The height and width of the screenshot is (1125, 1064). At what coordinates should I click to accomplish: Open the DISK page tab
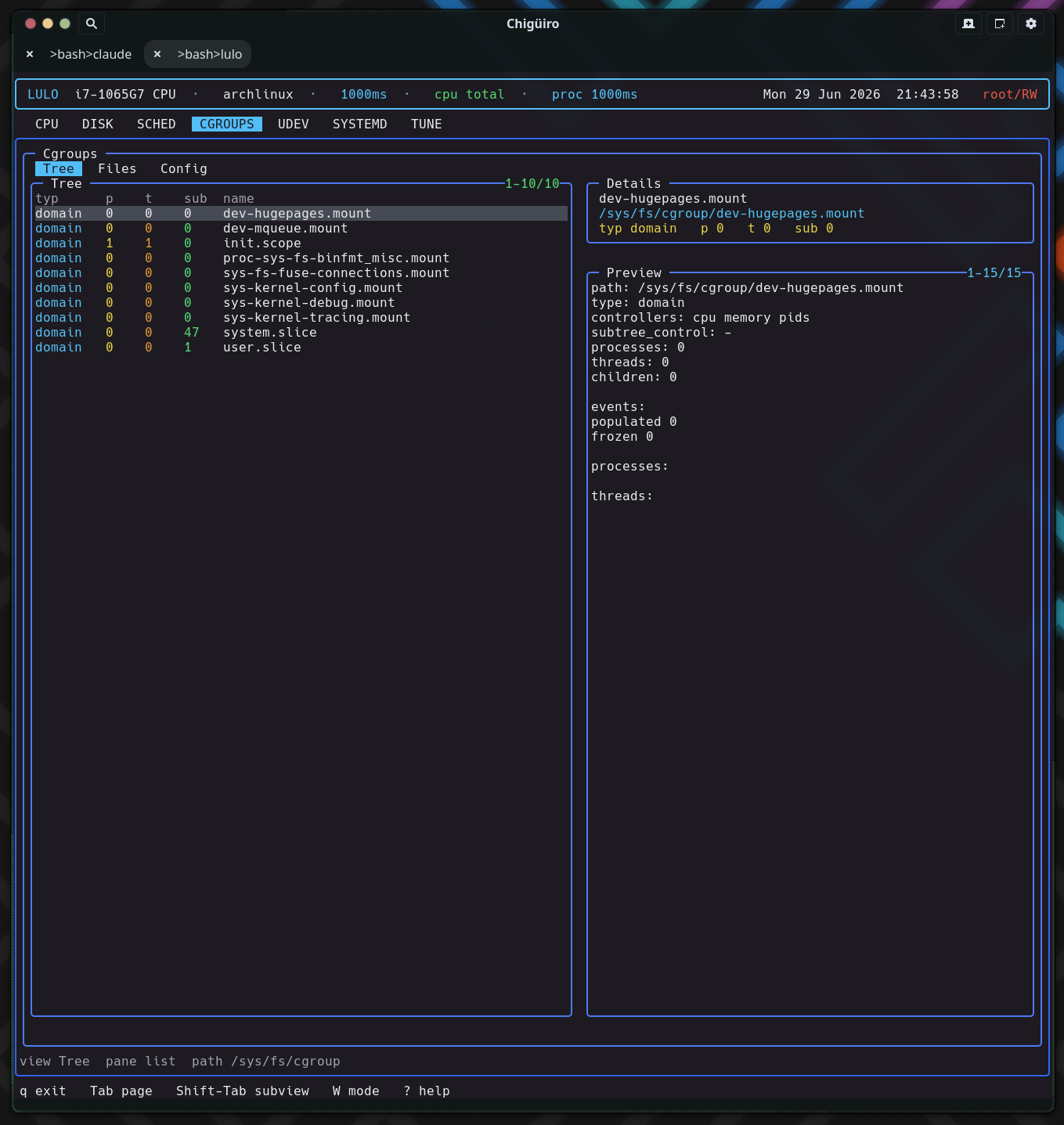click(x=98, y=124)
